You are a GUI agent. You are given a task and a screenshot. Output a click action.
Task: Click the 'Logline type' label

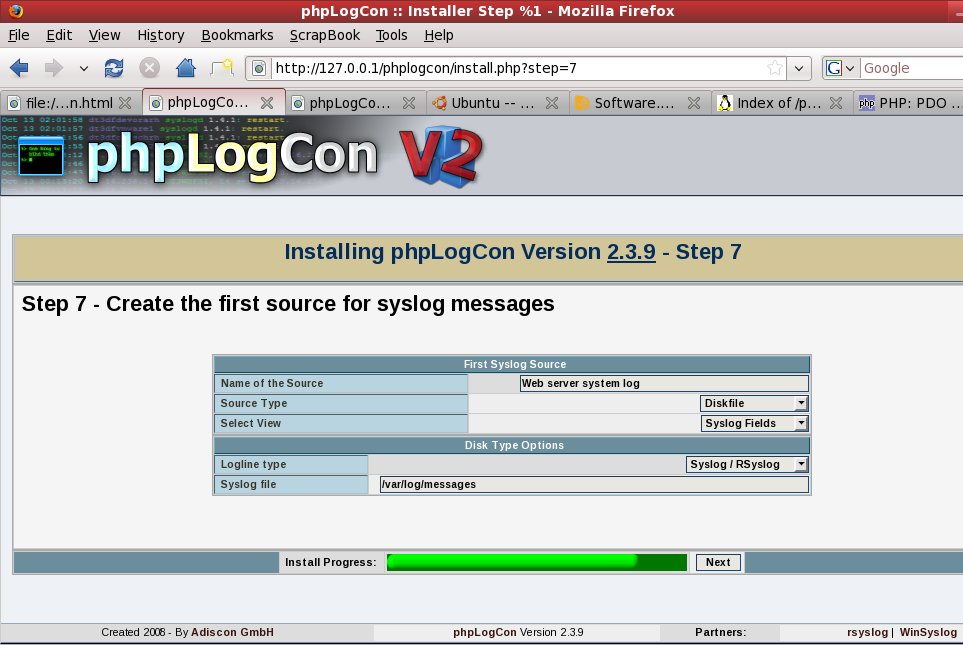tap(253, 464)
